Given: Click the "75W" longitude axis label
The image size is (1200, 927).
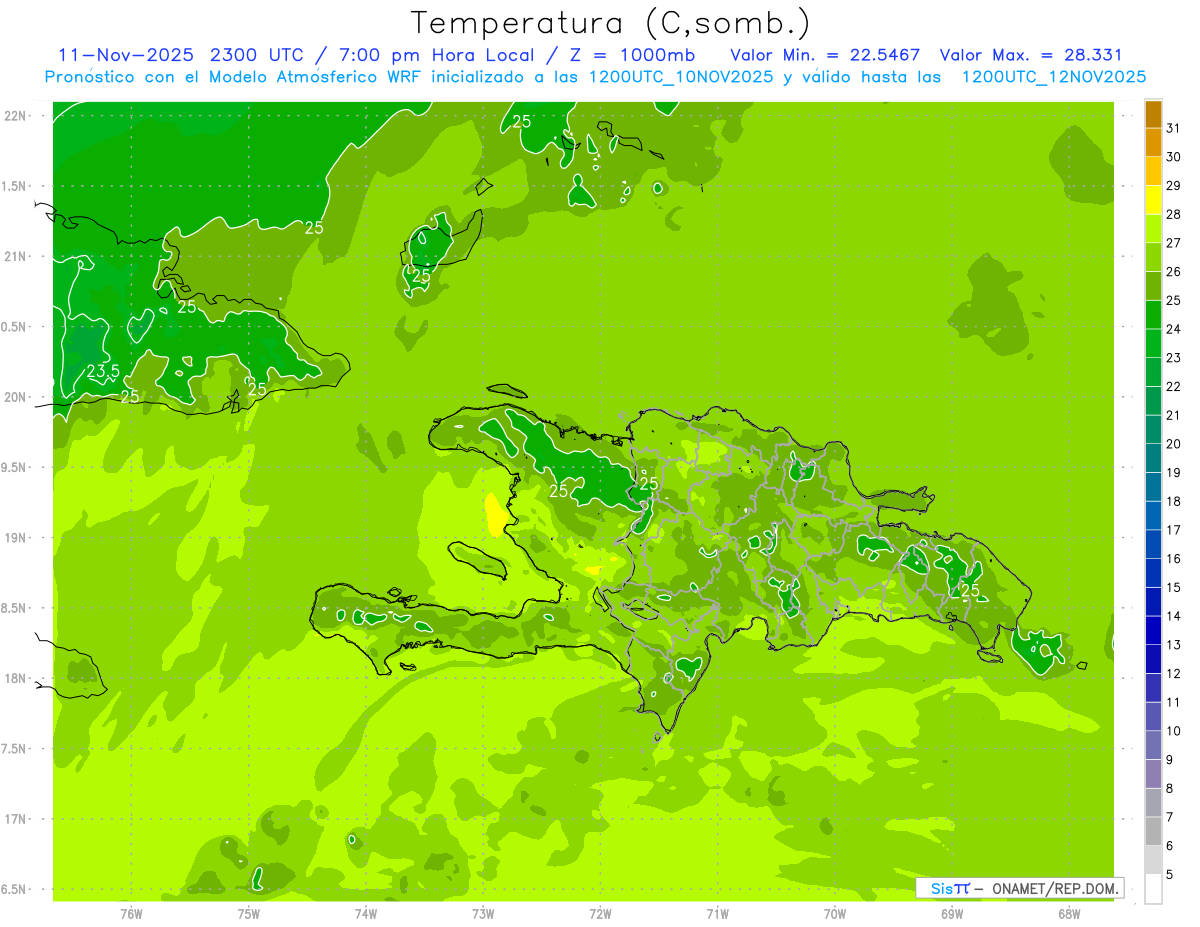Looking at the screenshot, I should [x=249, y=913].
